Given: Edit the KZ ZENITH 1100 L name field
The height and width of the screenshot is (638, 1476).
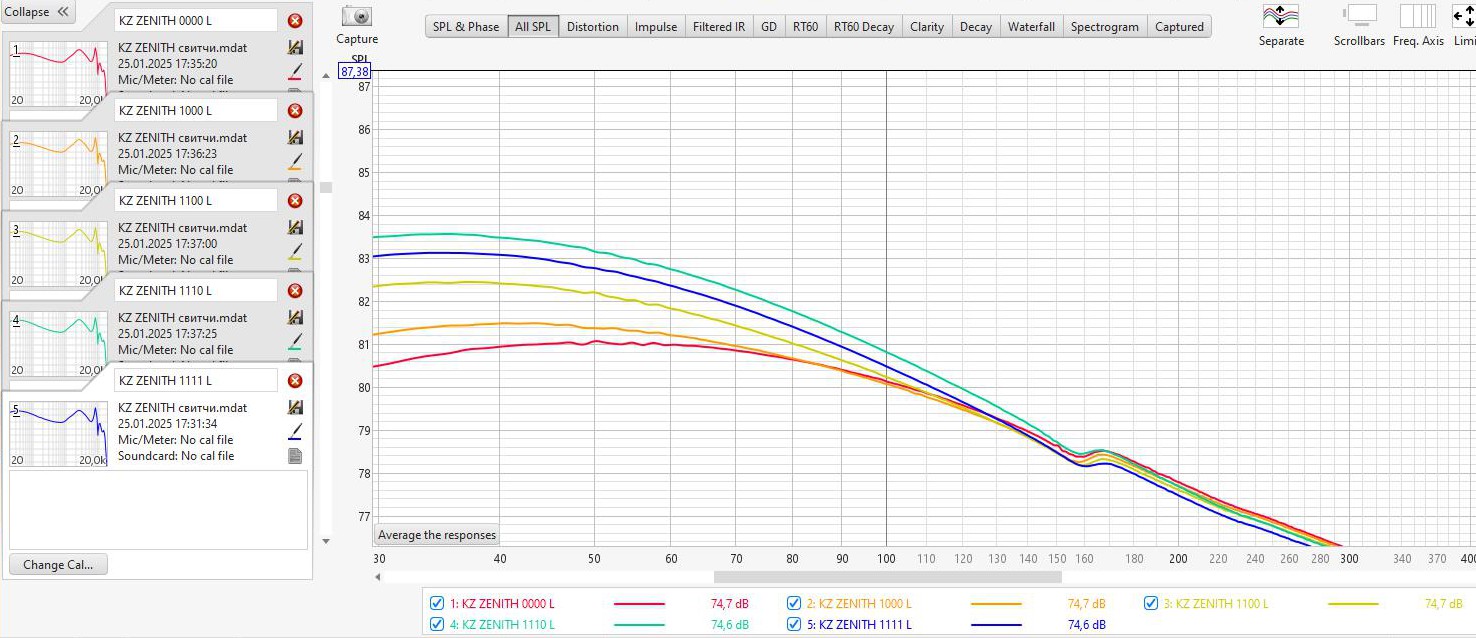Looking at the screenshot, I should pyautogui.click(x=195, y=200).
